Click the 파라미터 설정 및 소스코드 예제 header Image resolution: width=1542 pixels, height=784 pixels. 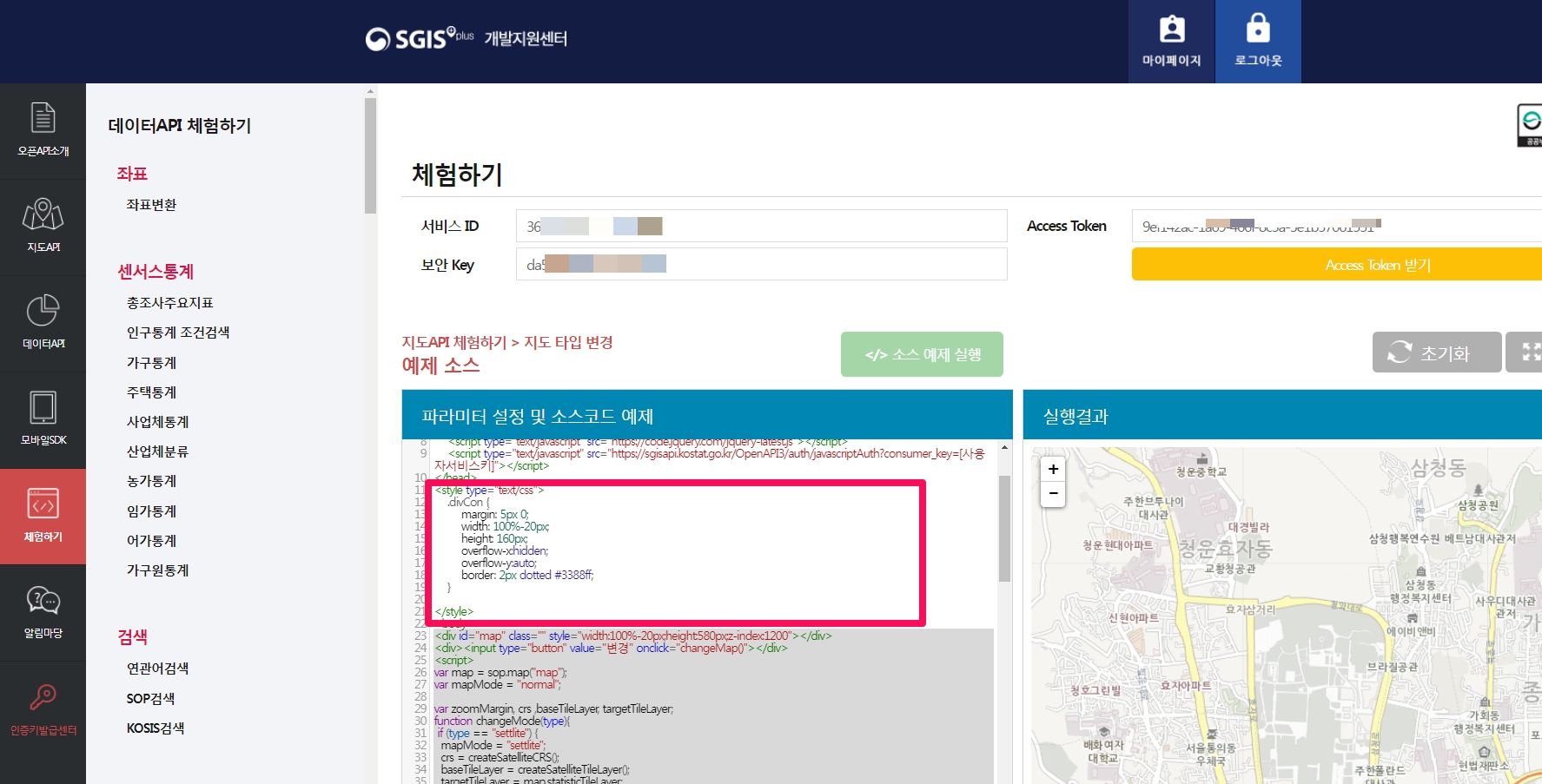tap(707, 415)
